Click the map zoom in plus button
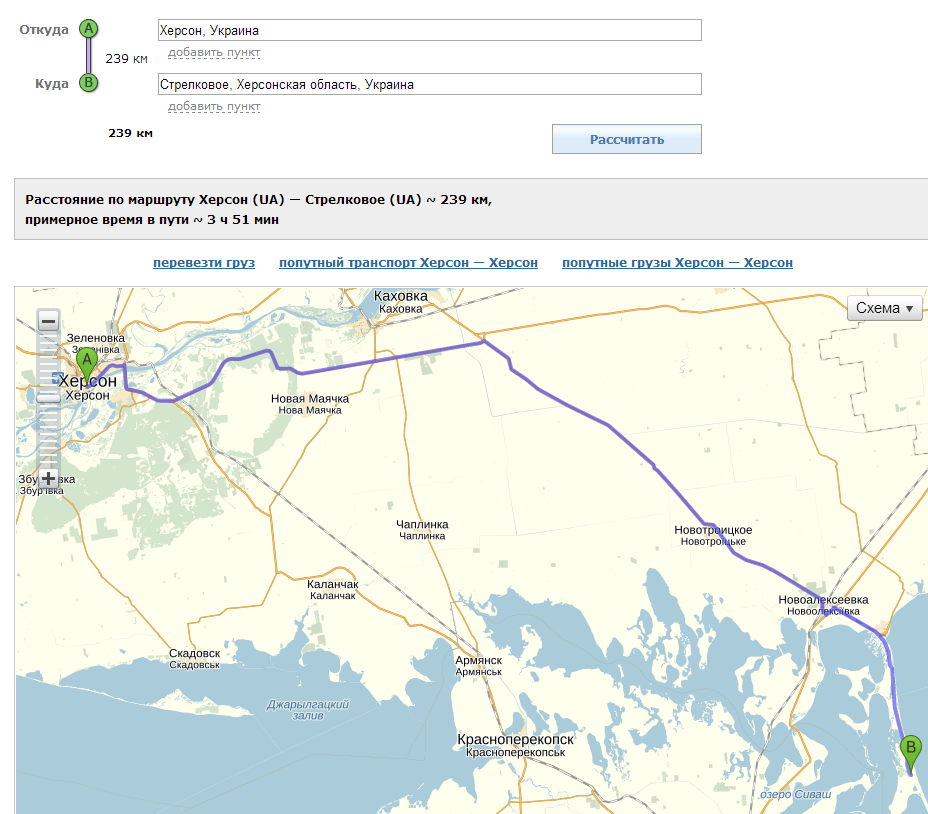Image resolution: width=928 pixels, height=814 pixels. 49,478
